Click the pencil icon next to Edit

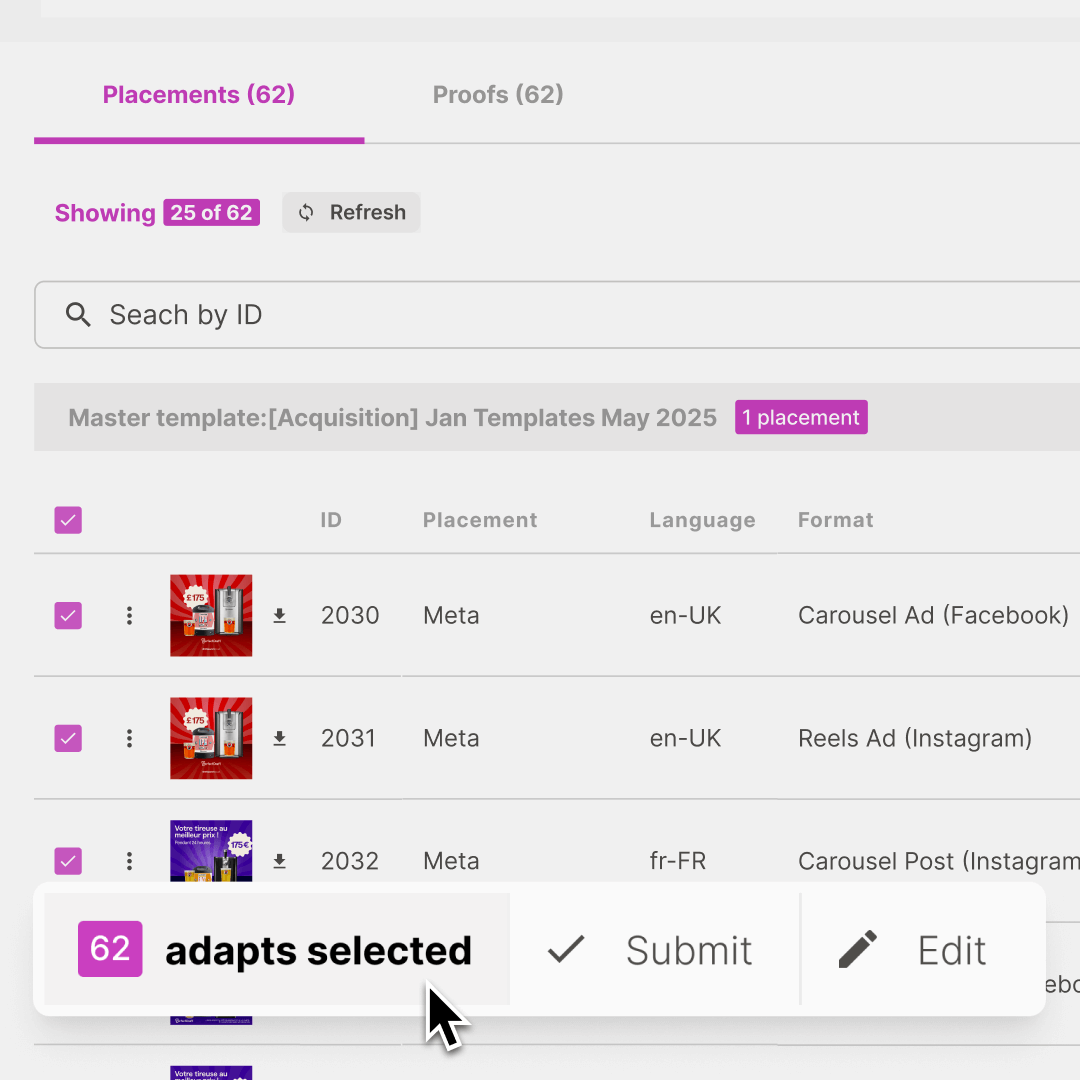click(857, 950)
